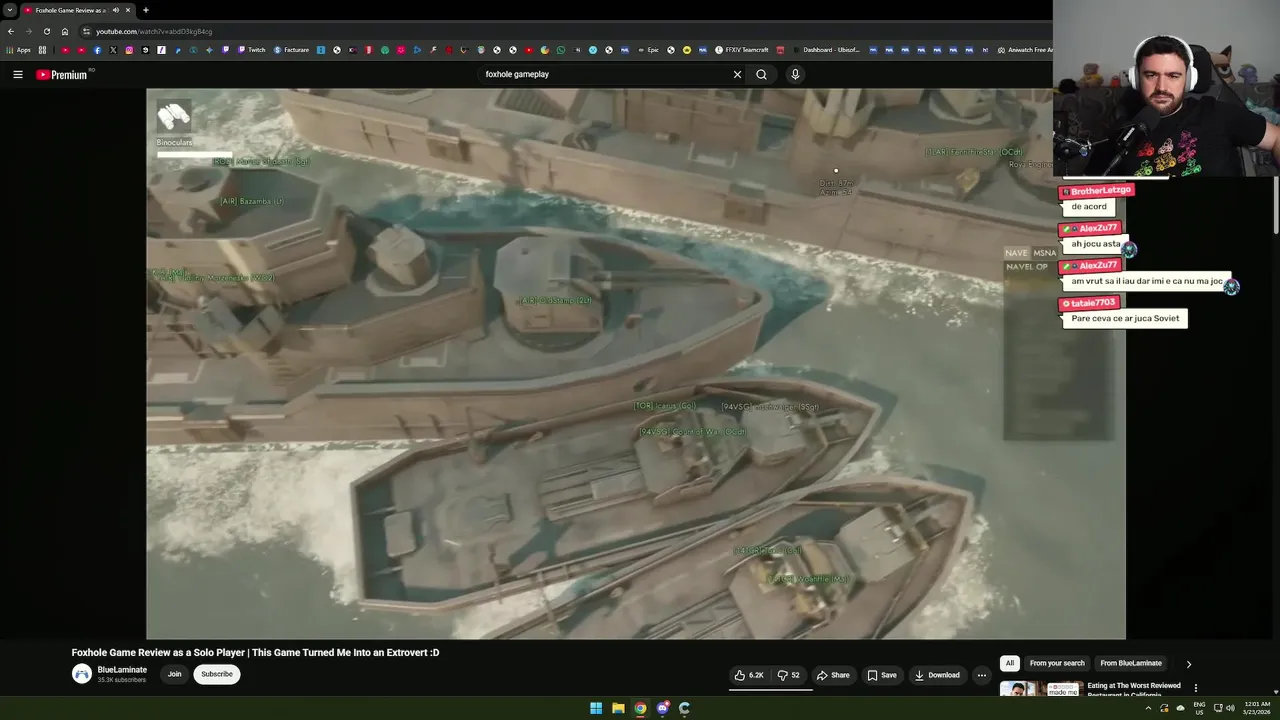Open Chrome from the taskbar
The height and width of the screenshot is (720, 1280).
tap(640, 708)
